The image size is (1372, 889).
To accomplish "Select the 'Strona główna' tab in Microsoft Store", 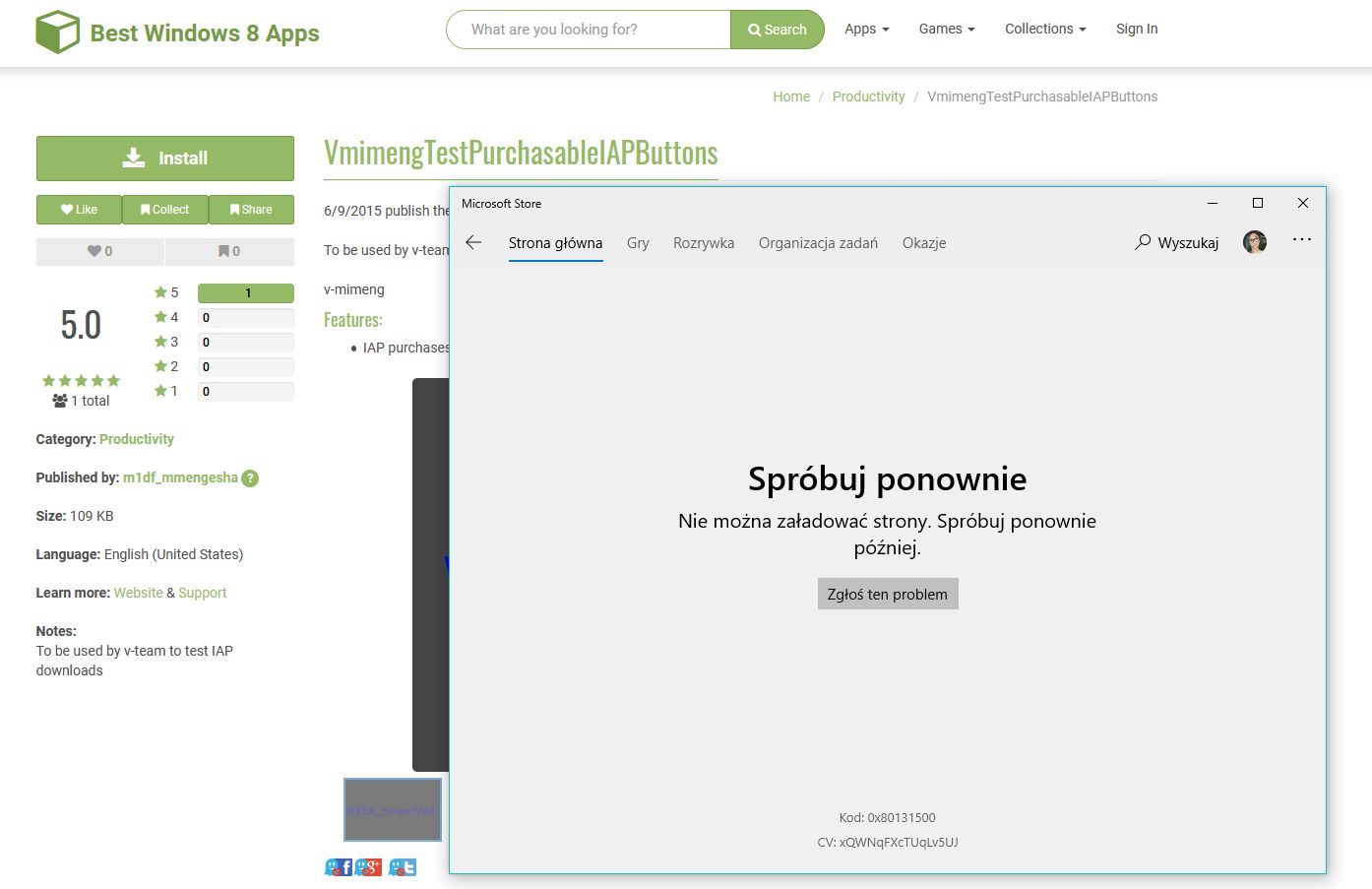I will coord(555,243).
